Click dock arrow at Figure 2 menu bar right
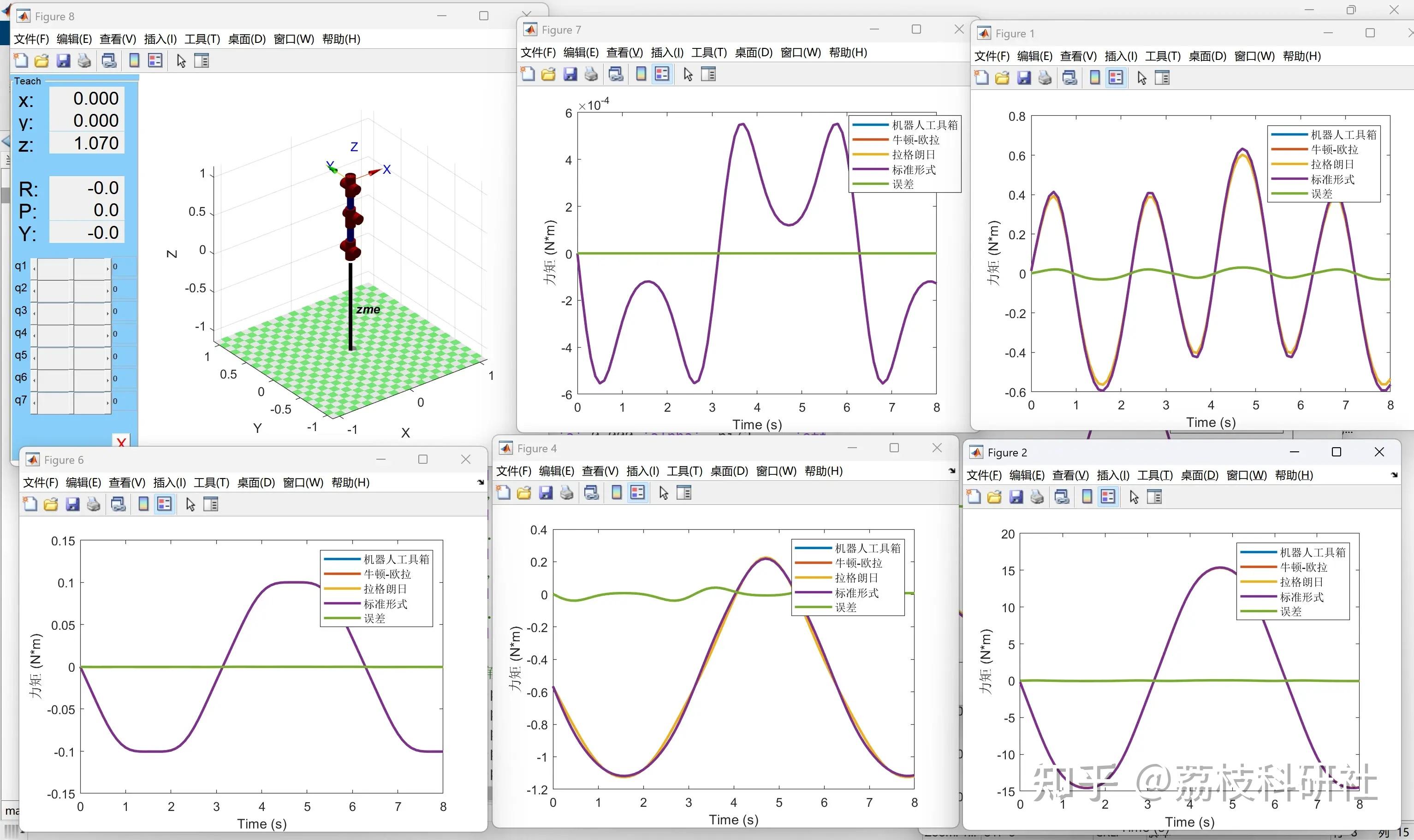The height and width of the screenshot is (840, 1414). 1394,475
